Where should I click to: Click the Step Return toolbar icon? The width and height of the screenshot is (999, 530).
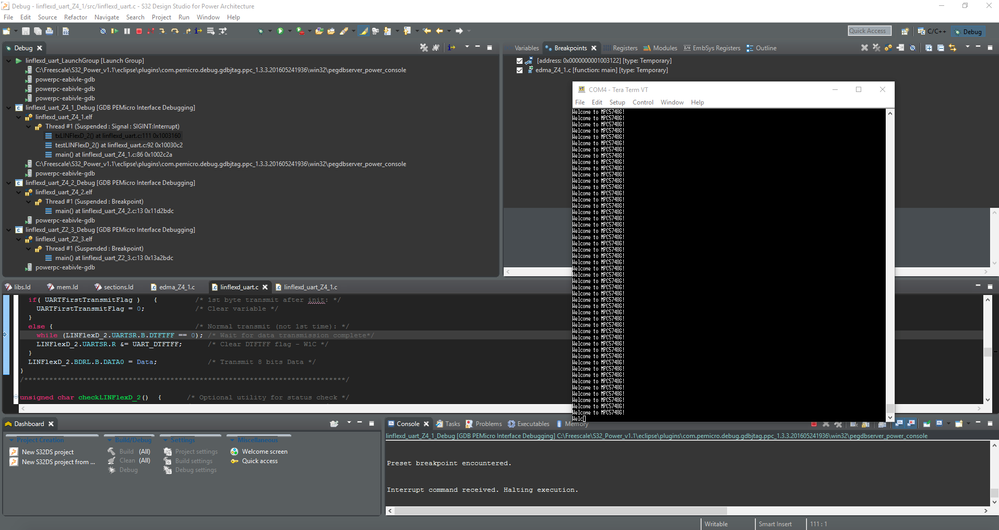pyautogui.click(x=188, y=31)
